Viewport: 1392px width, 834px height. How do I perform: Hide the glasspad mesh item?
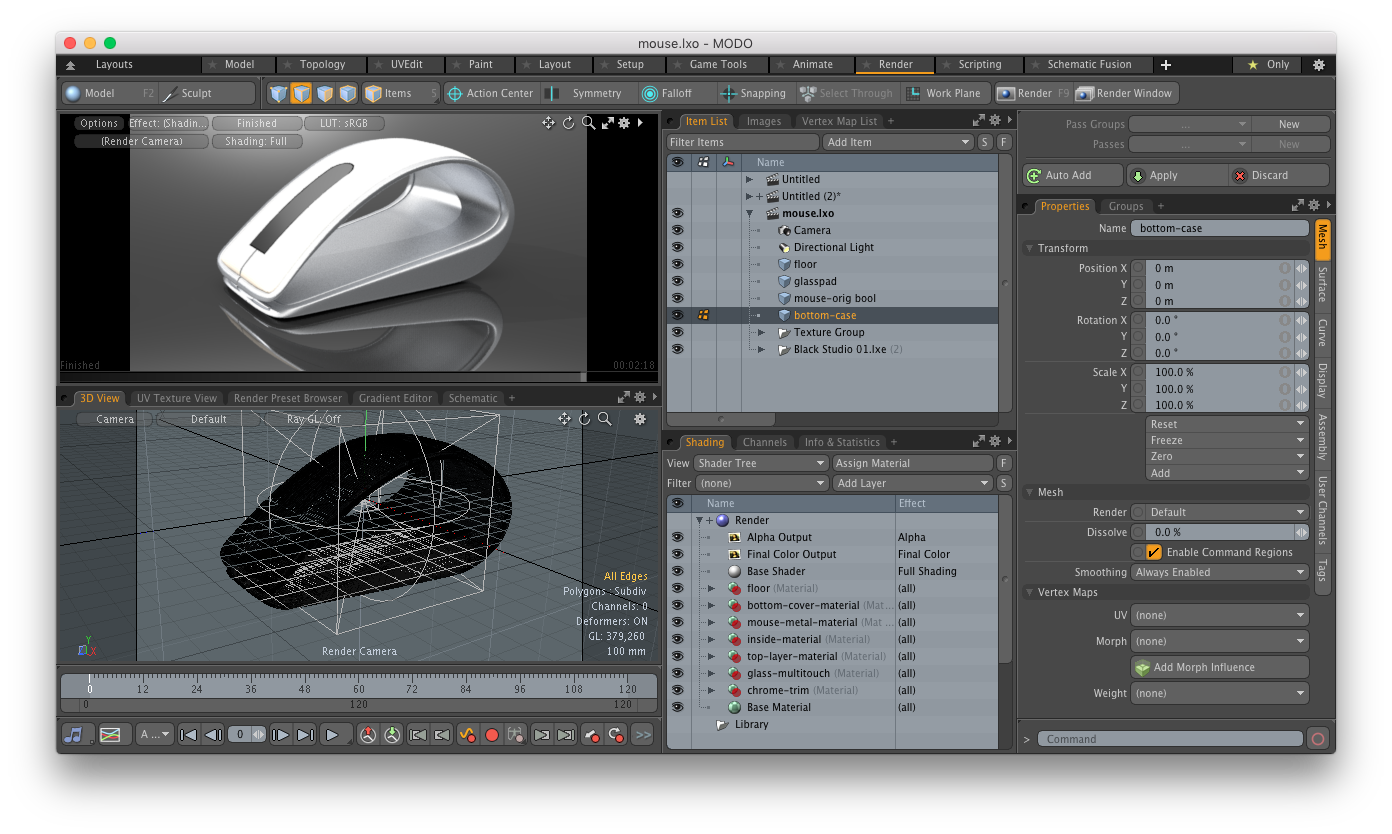click(x=677, y=281)
